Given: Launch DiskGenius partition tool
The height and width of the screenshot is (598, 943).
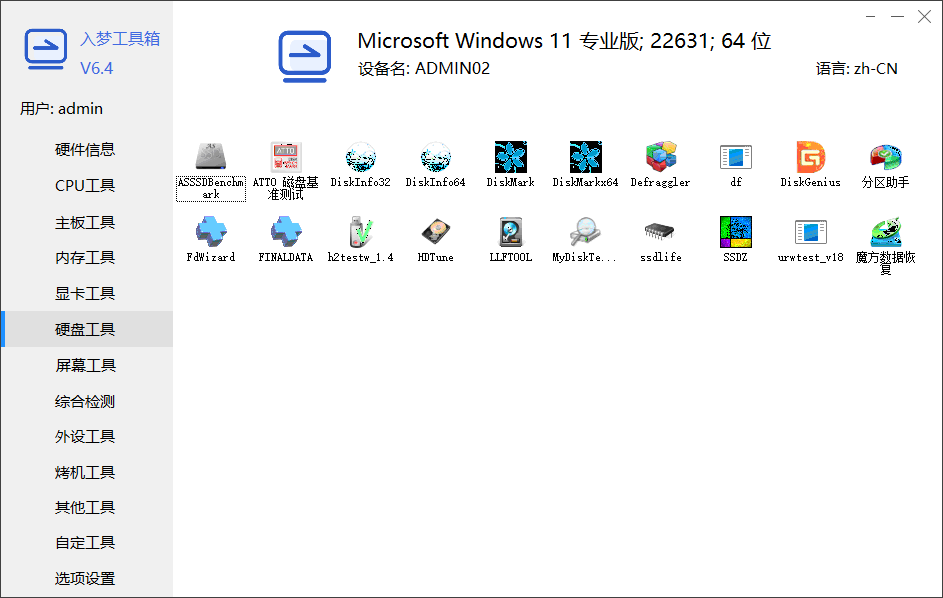Looking at the screenshot, I should (x=810, y=165).
